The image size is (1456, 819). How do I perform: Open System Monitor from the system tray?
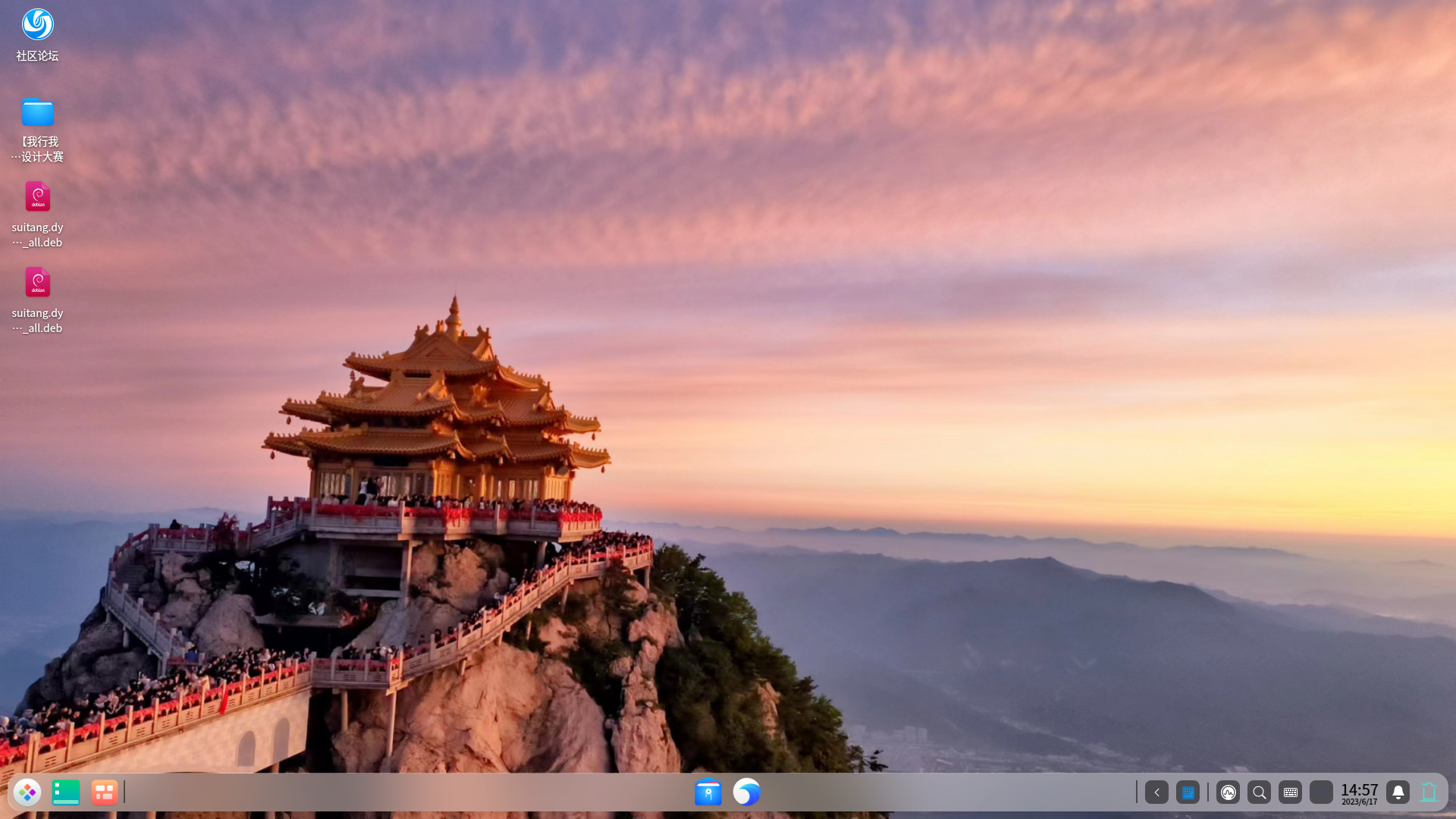(x=1228, y=792)
